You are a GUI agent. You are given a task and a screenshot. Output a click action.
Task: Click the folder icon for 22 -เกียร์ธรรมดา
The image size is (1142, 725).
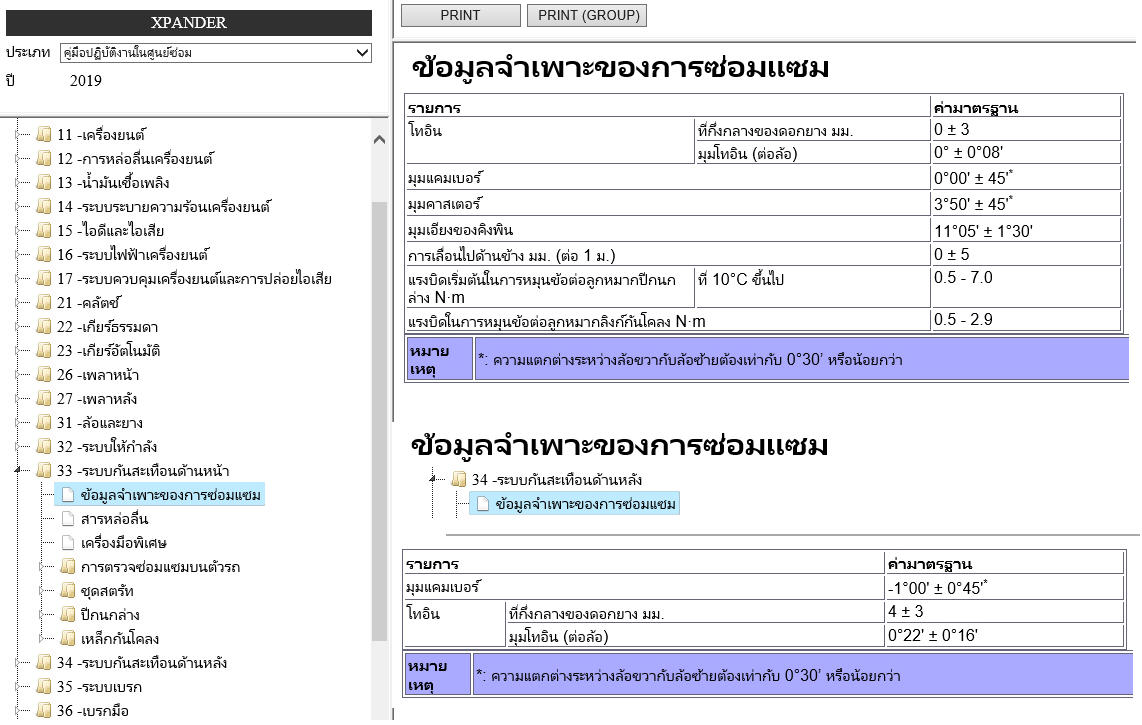(x=44, y=326)
